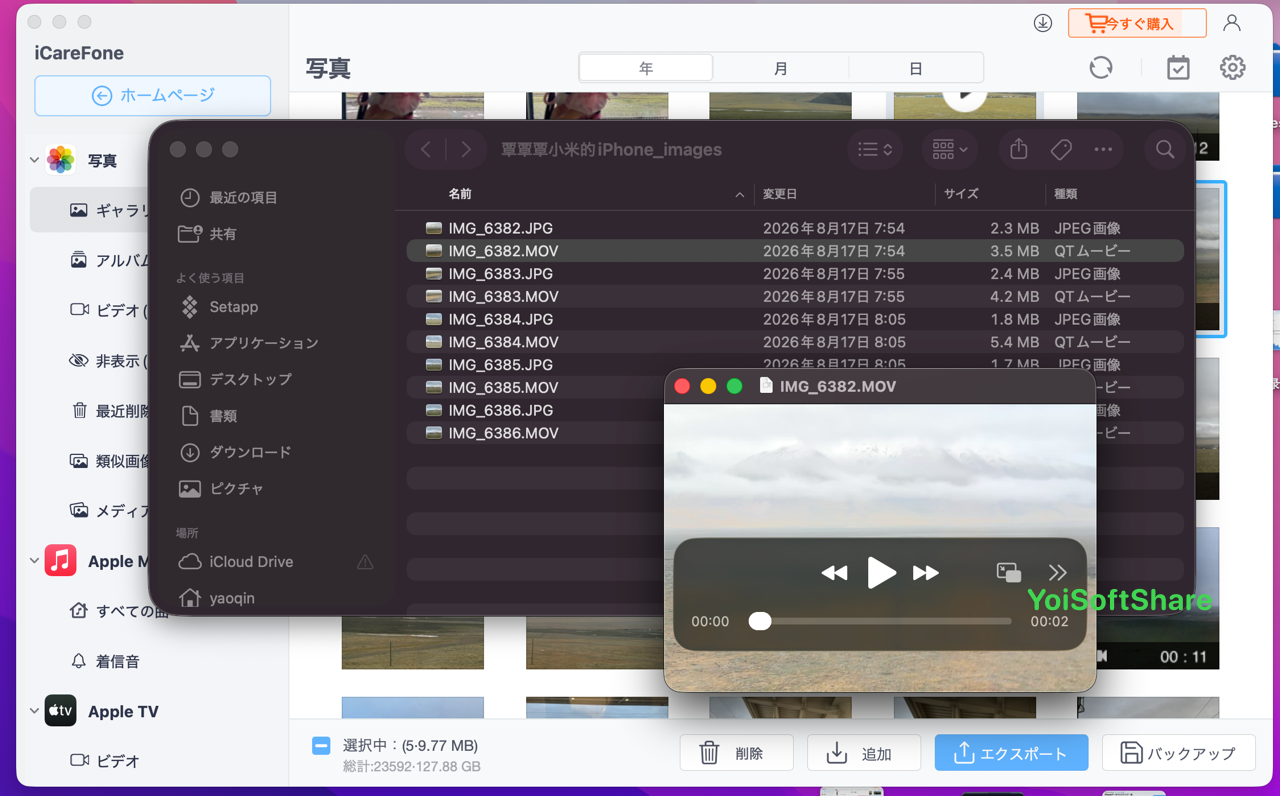Click the Apple TV sidebar icon
The height and width of the screenshot is (796, 1280).
(60, 711)
